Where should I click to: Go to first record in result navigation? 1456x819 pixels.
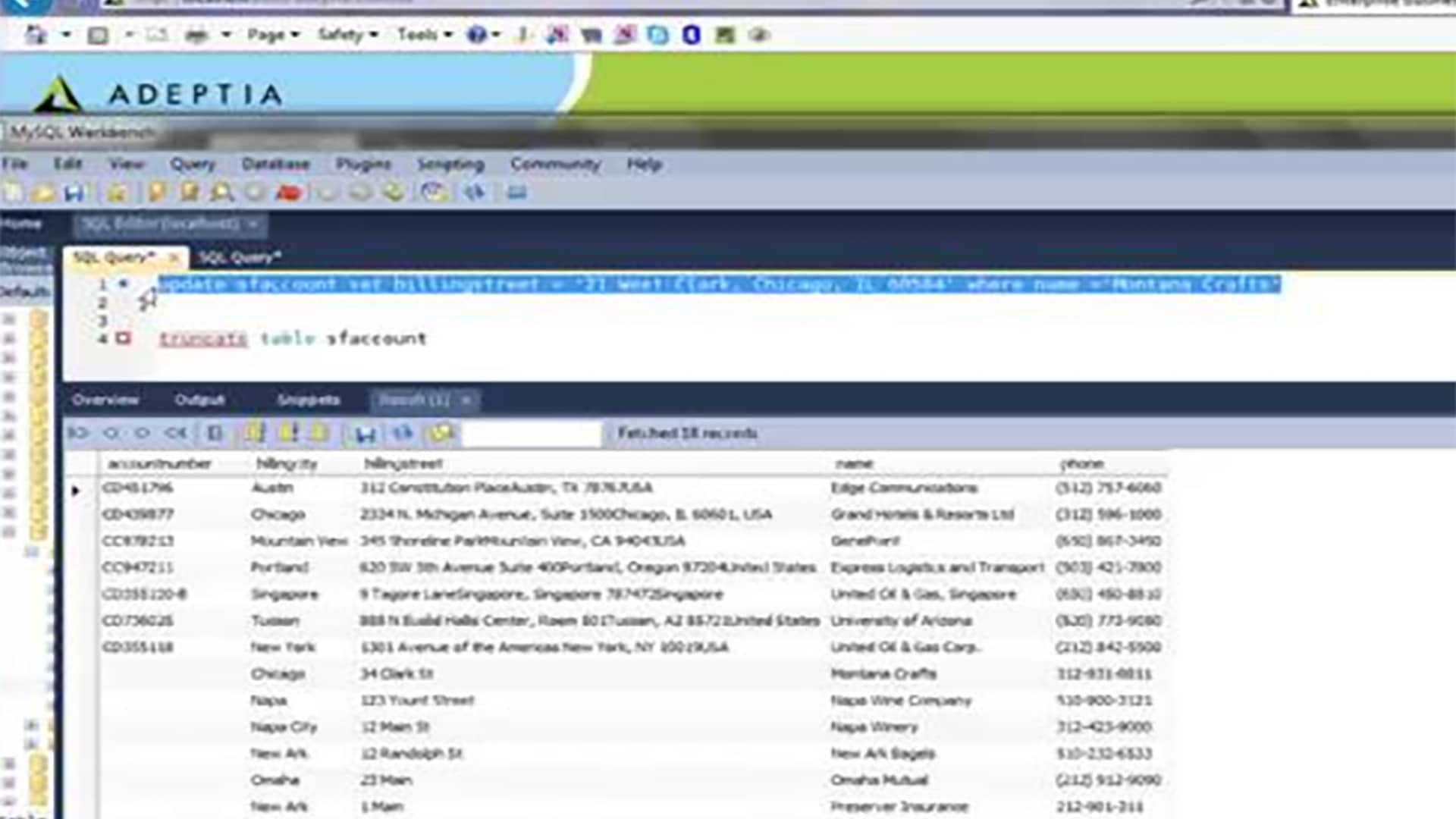(78, 433)
